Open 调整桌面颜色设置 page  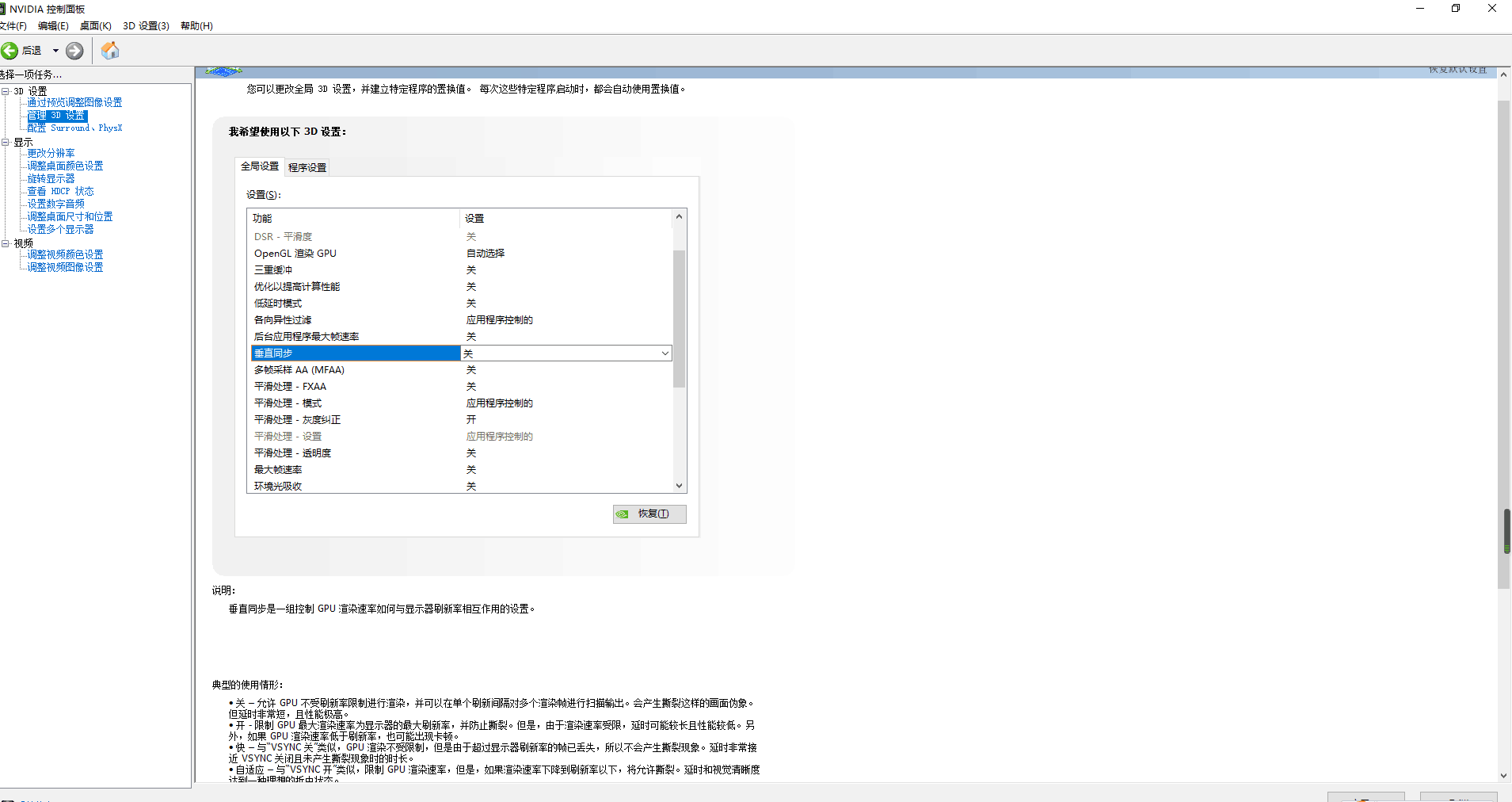[x=65, y=166]
